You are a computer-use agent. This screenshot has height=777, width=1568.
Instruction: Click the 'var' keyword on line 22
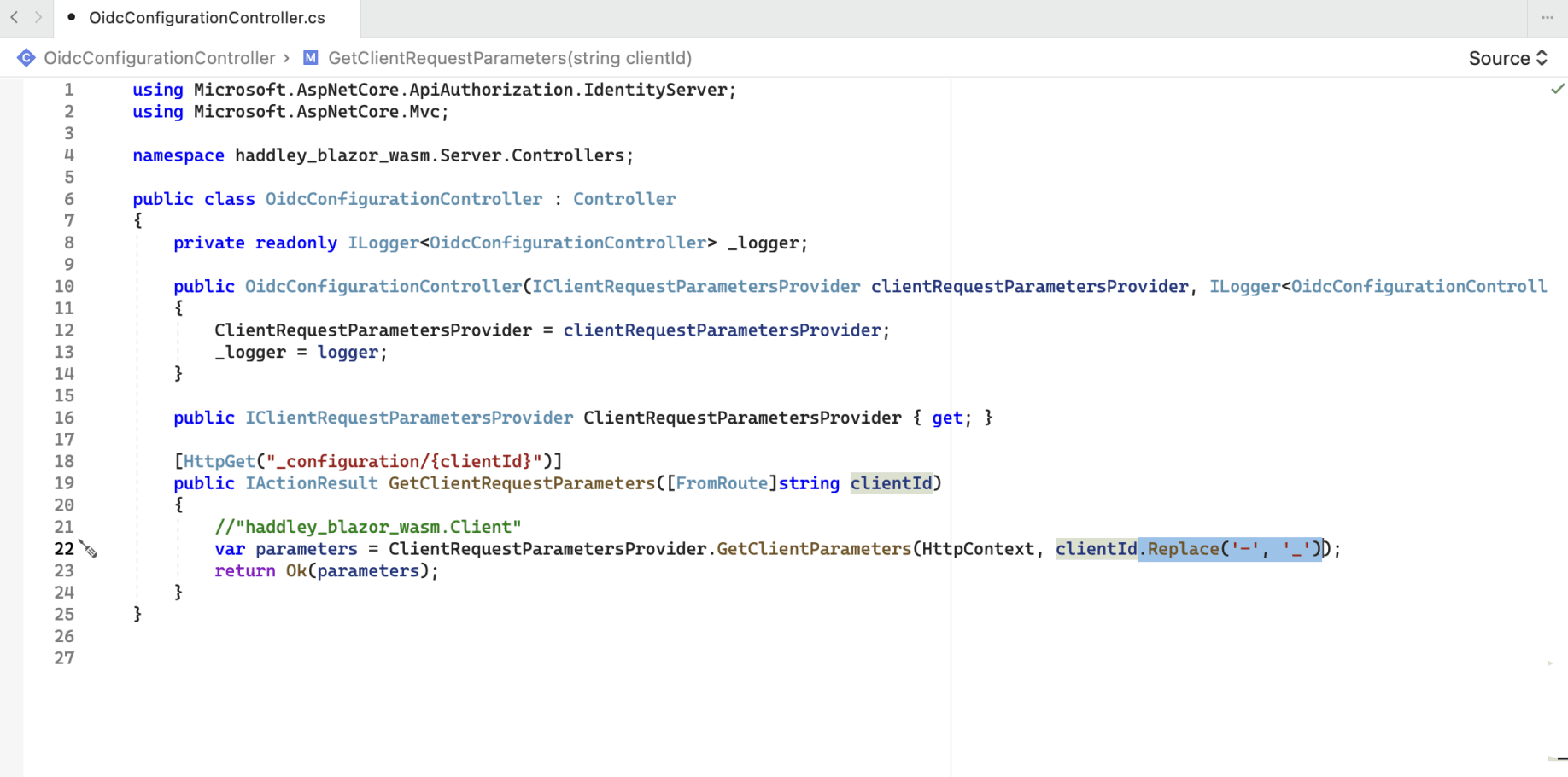click(x=230, y=549)
